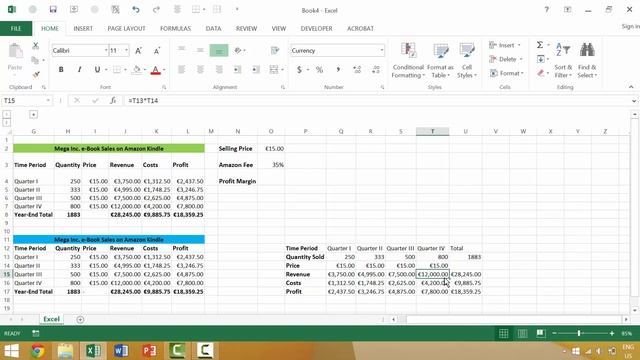Click the orientation text angle icon
640x360 pixels.
tap(238, 50)
